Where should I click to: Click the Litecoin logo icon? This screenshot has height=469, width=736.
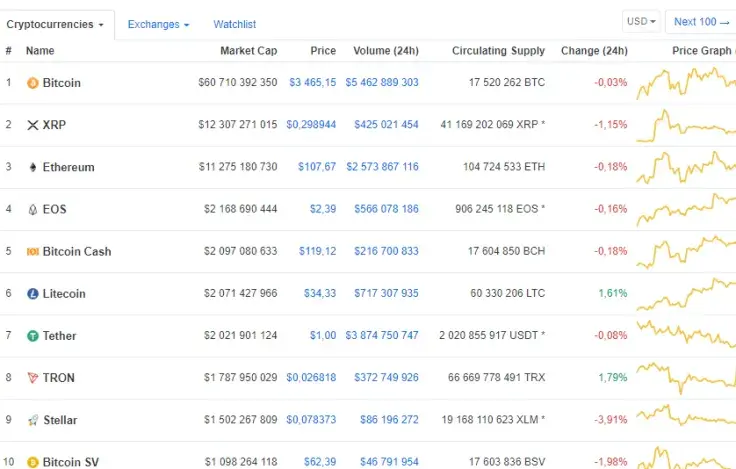[33, 294]
